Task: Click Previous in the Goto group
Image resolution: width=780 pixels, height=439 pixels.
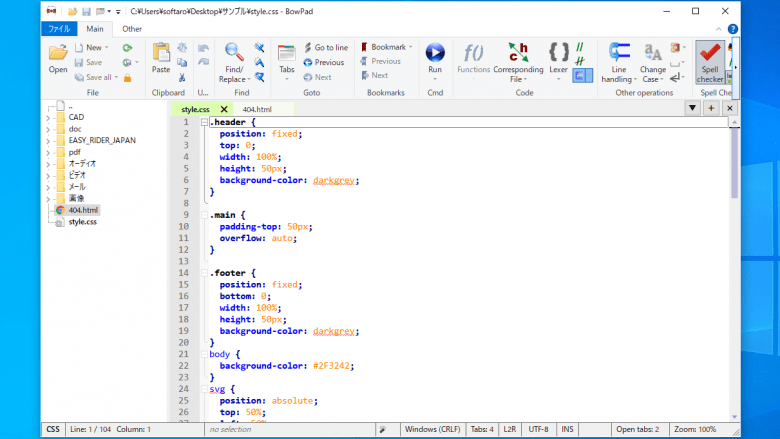Action: pos(324,62)
